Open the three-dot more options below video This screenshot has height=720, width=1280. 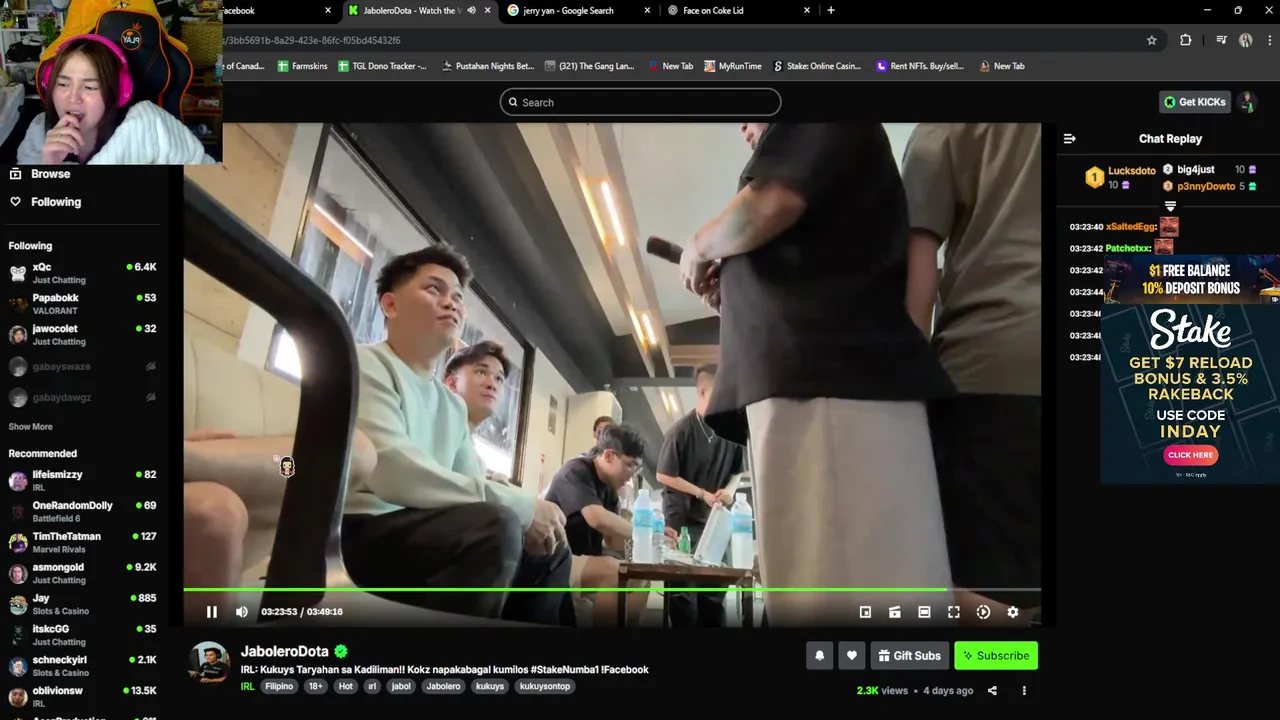coord(1024,691)
